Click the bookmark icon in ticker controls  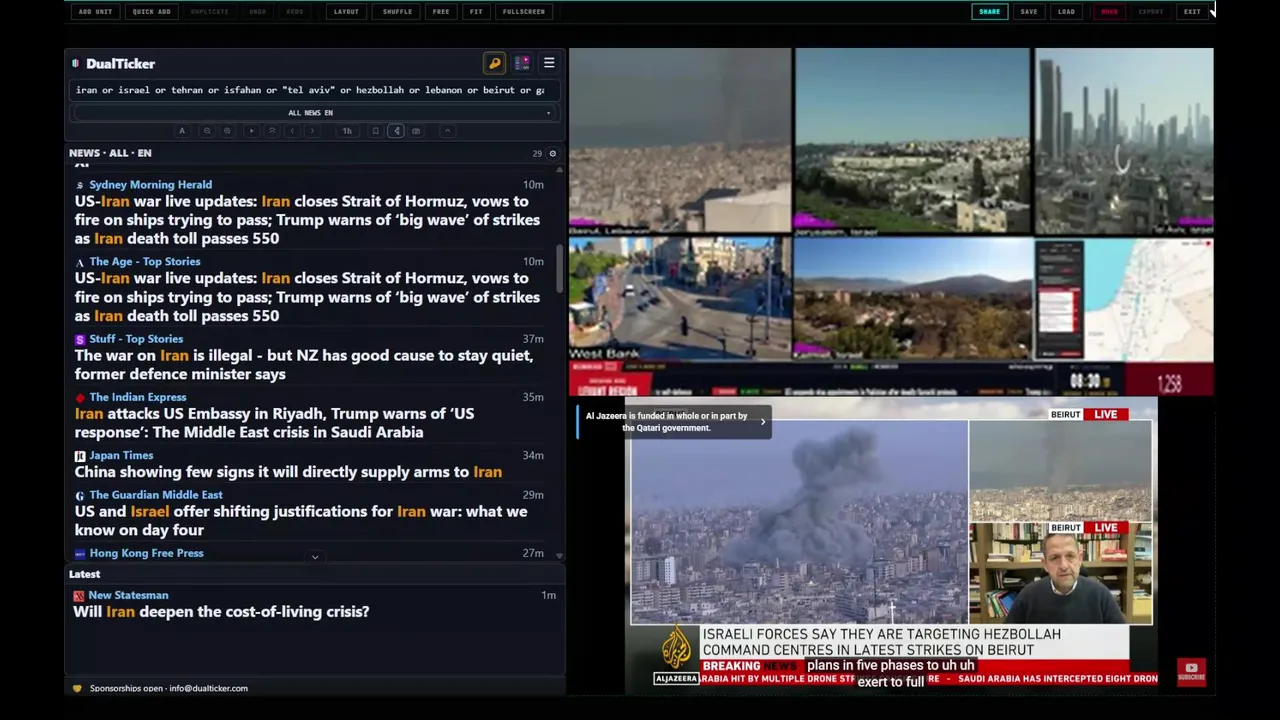(x=375, y=131)
